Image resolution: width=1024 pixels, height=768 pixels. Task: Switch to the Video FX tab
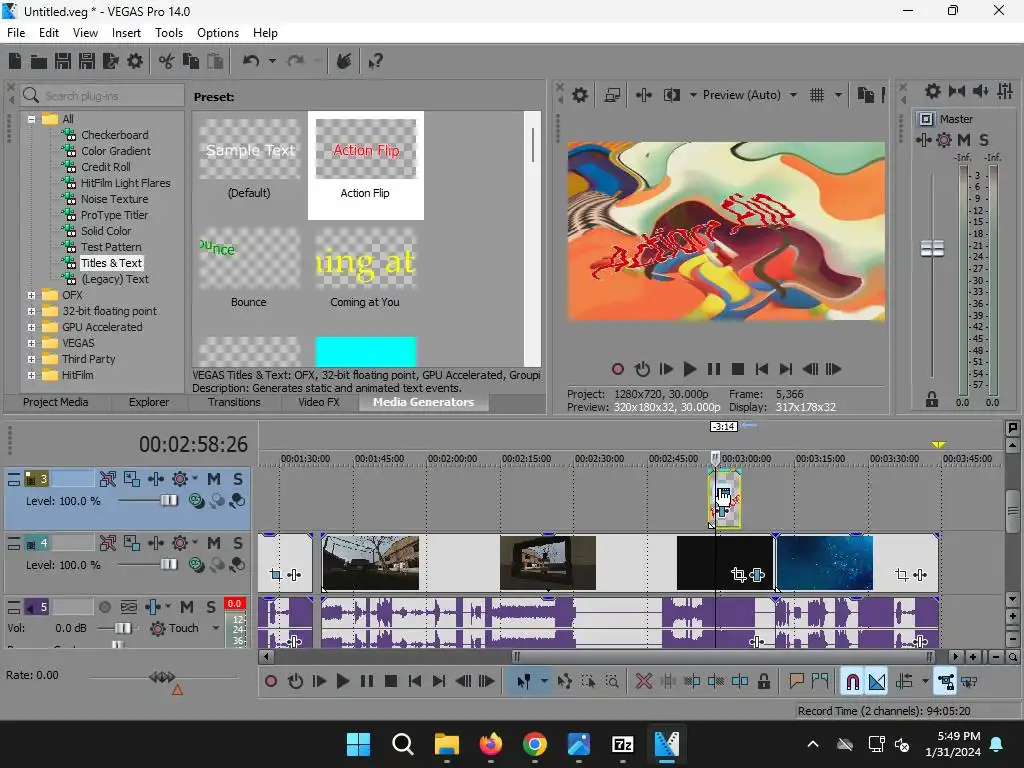coord(319,402)
